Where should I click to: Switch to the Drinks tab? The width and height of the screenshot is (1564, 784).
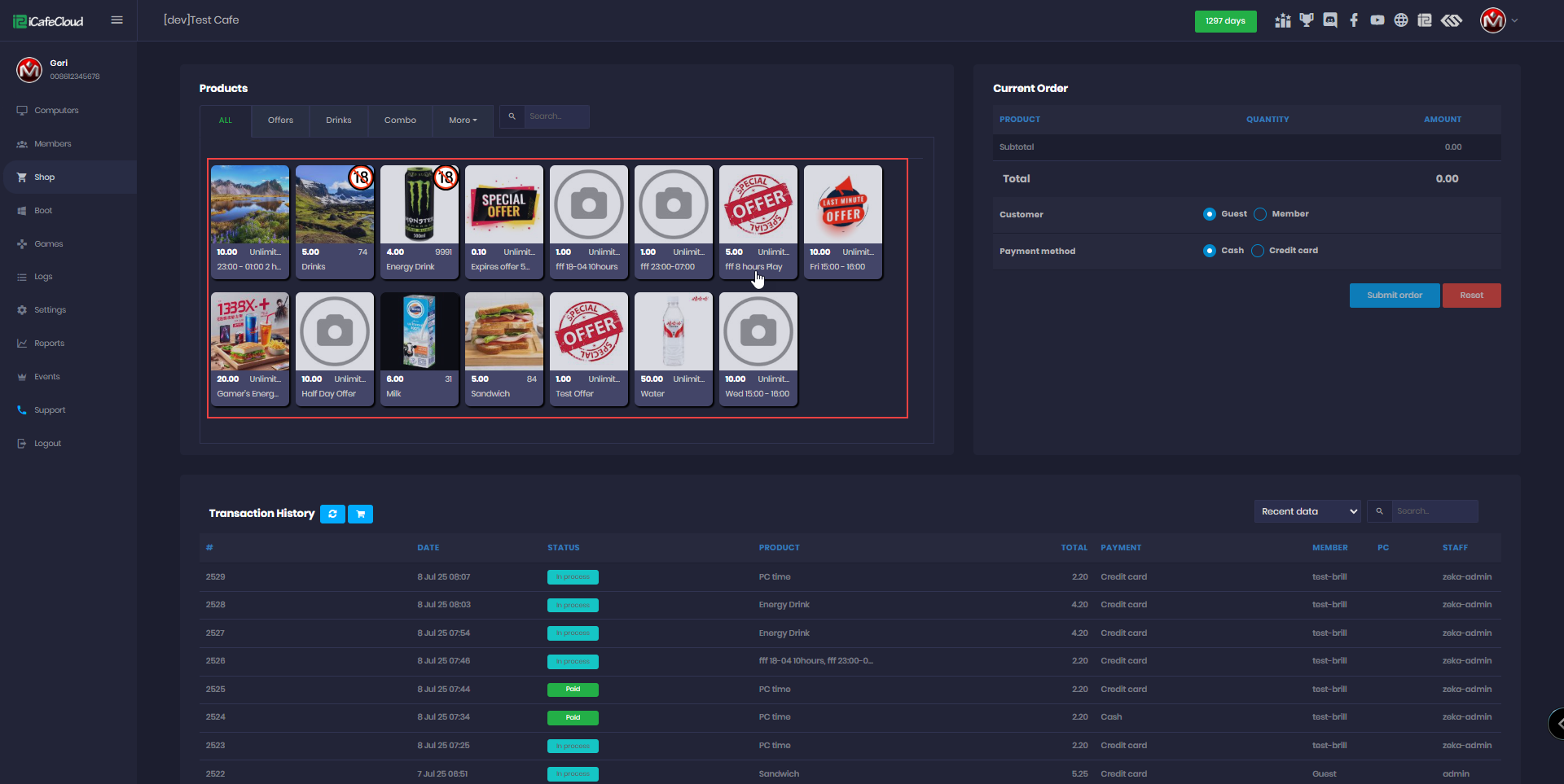339,120
